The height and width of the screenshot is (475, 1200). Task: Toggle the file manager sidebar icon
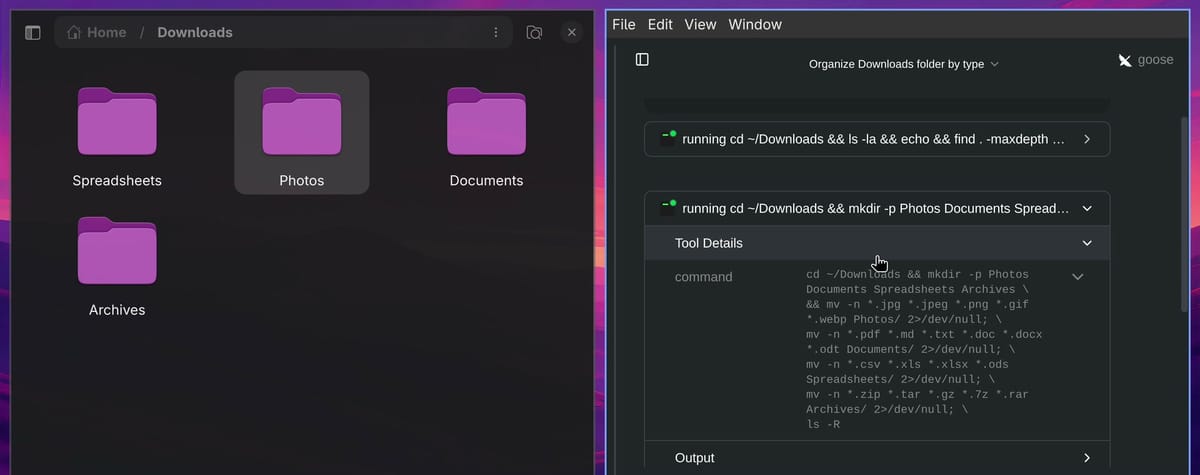pos(32,32)
